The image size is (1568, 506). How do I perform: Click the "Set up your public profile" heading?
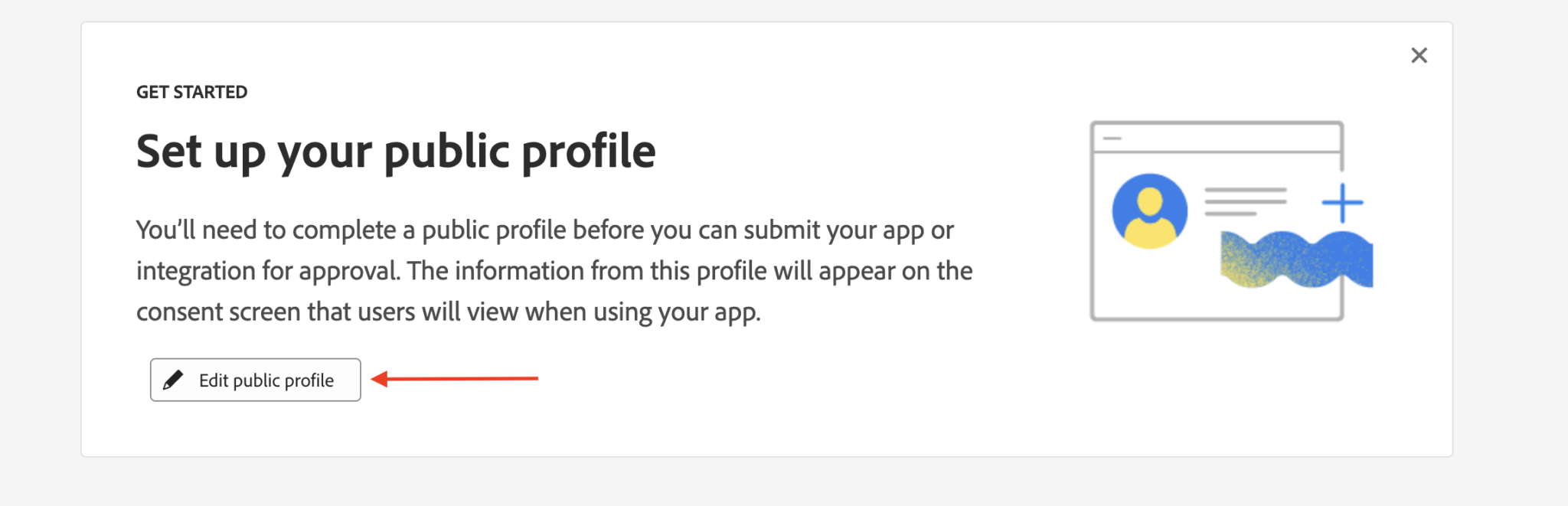coord(396,152)
